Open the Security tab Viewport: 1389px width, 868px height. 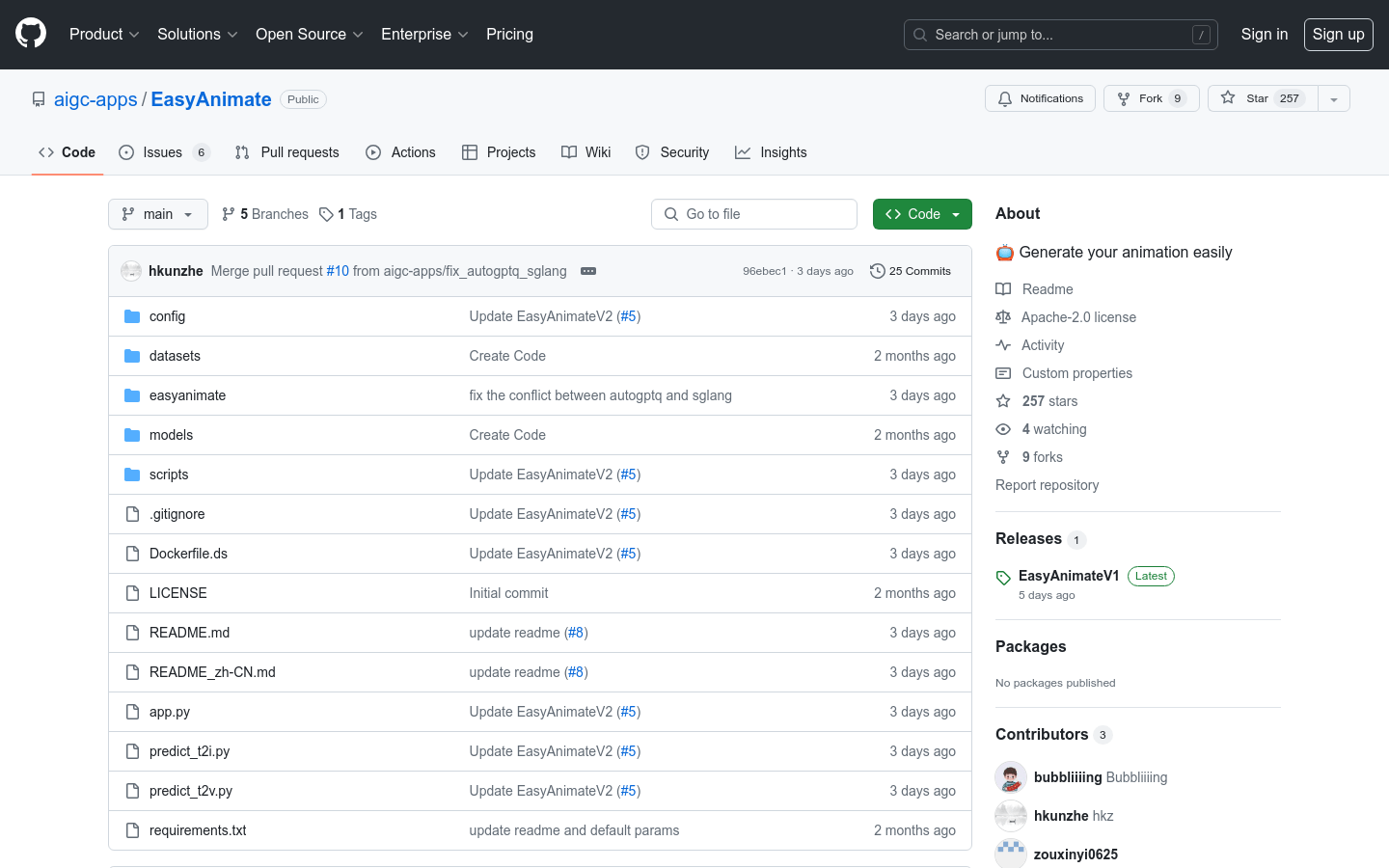click(x=672, y=152)
